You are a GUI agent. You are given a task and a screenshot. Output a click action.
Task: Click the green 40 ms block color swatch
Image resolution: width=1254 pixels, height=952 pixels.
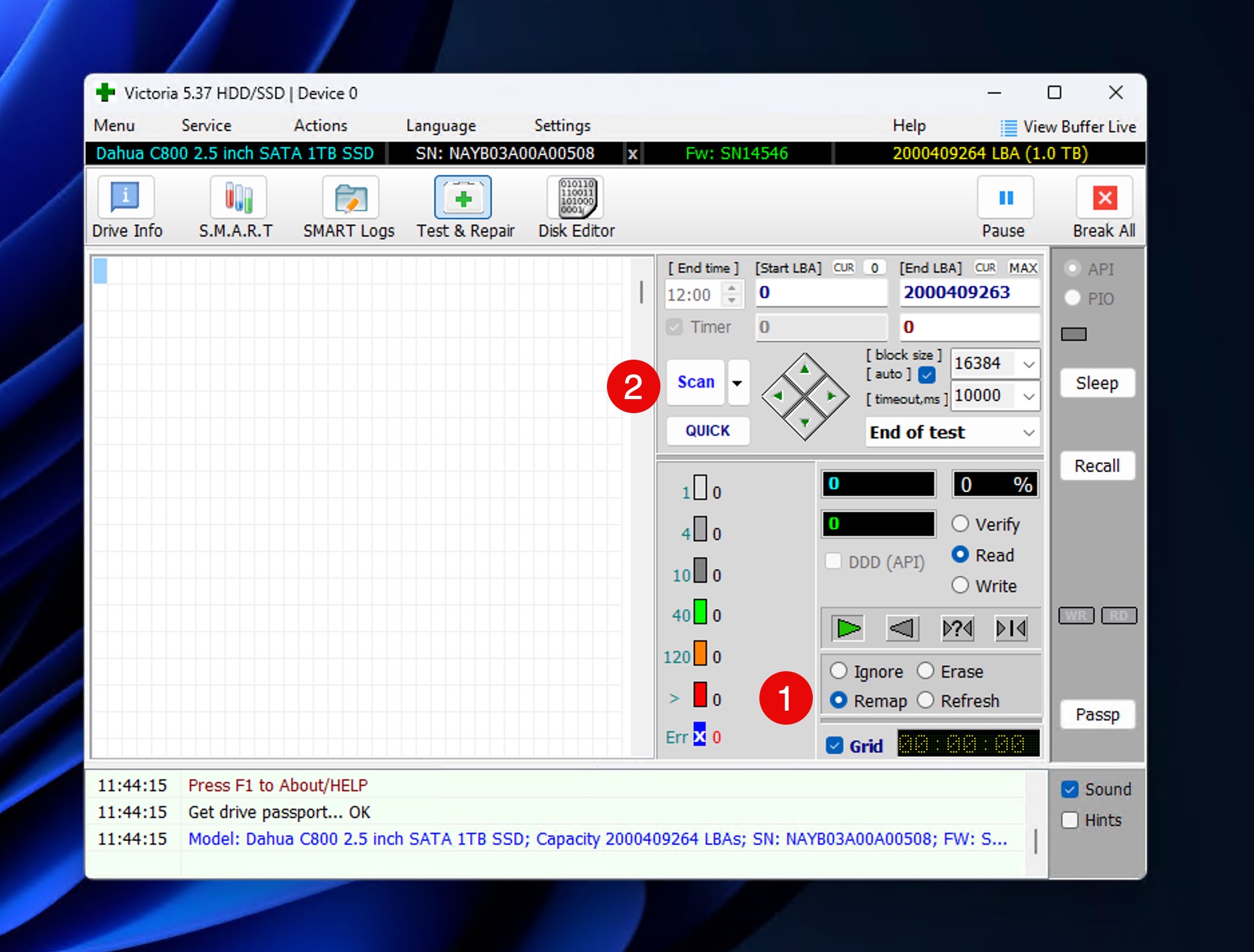700,612
